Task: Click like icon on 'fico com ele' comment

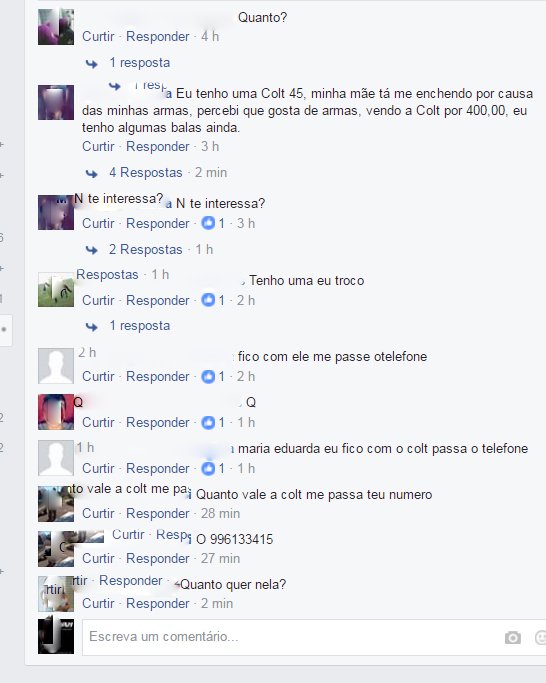Action: pos(208,376)
